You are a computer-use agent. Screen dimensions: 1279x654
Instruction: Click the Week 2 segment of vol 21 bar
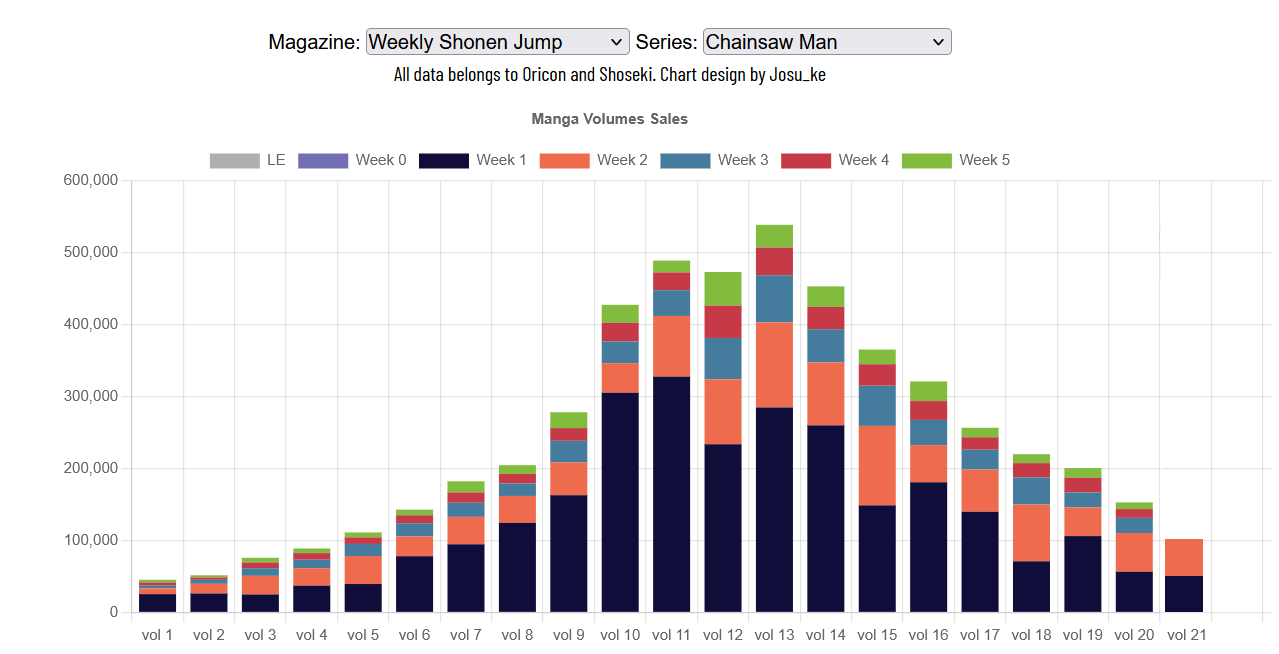pos(1184,558)
